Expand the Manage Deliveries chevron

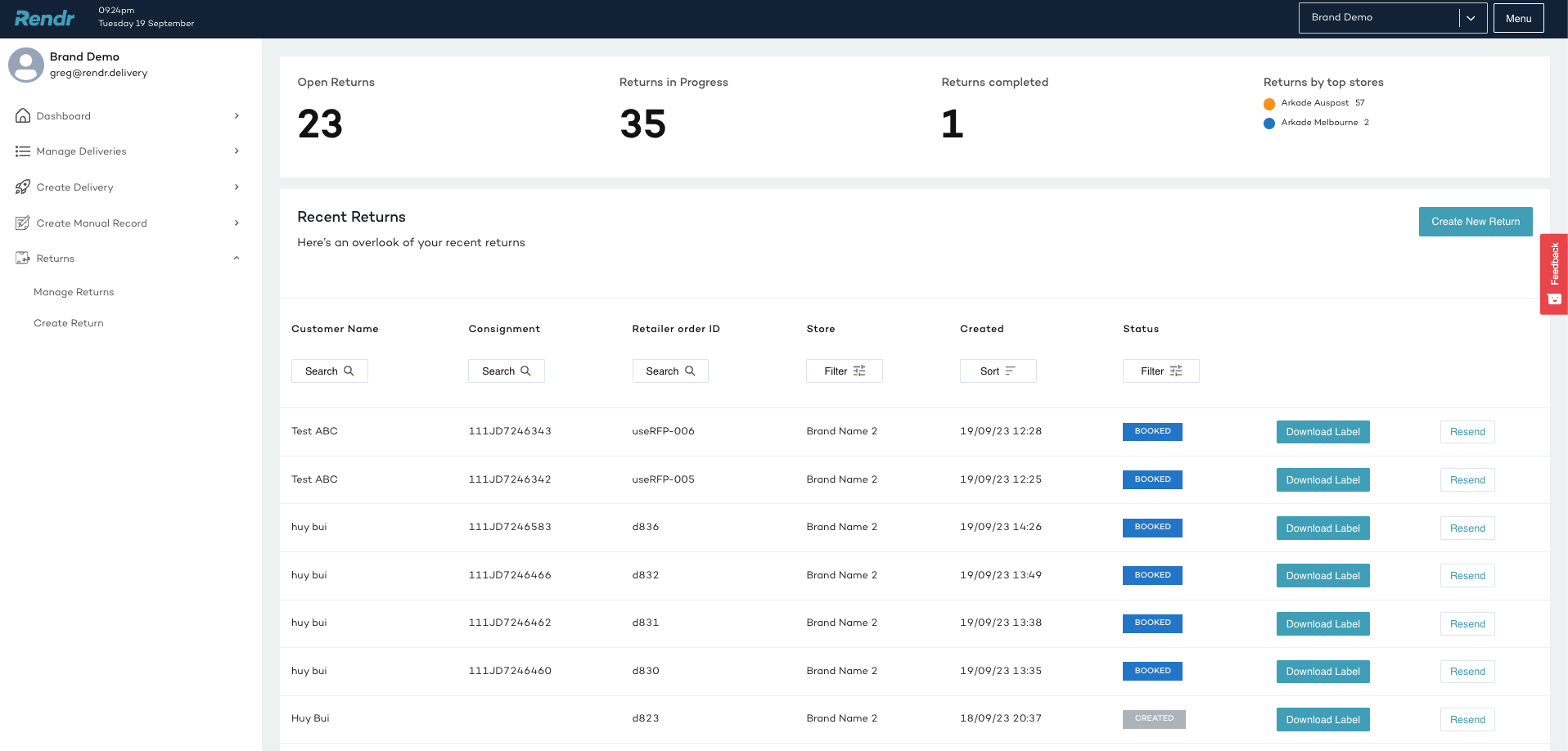click(x=237, y=151)
